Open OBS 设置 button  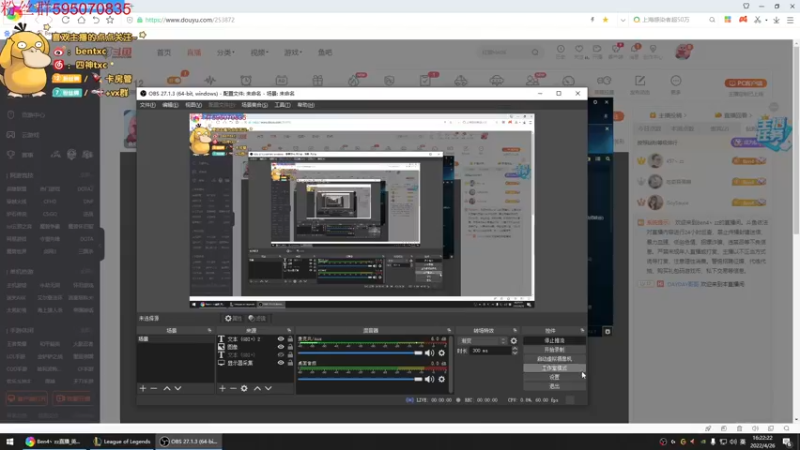pos(554,377)
